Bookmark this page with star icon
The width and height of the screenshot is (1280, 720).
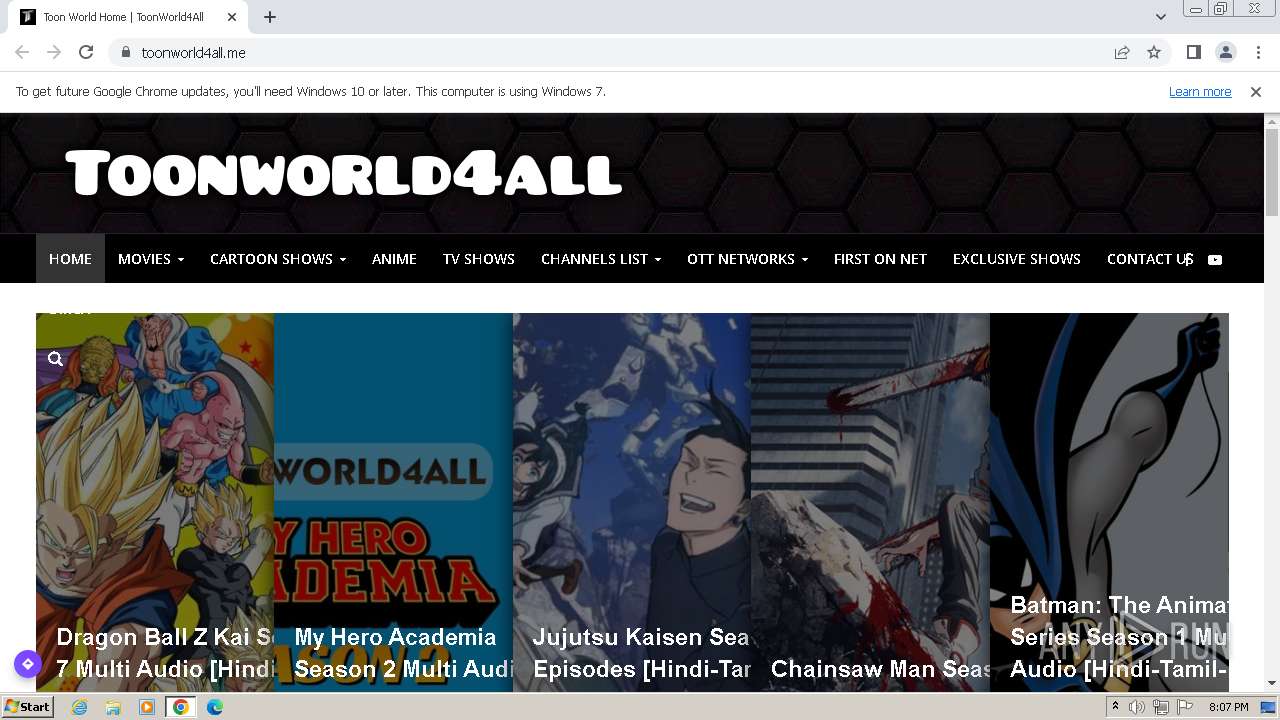(x=1154, y=52)
